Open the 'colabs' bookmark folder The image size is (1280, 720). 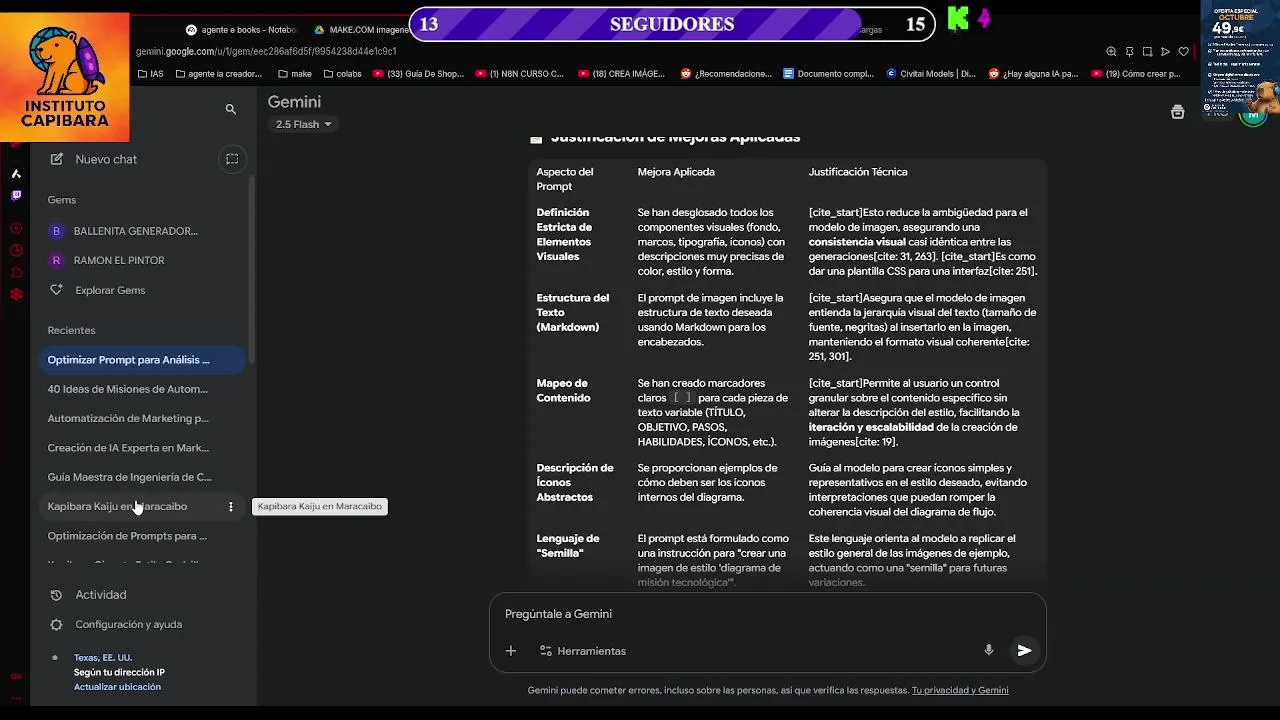(x=341, y=74)
